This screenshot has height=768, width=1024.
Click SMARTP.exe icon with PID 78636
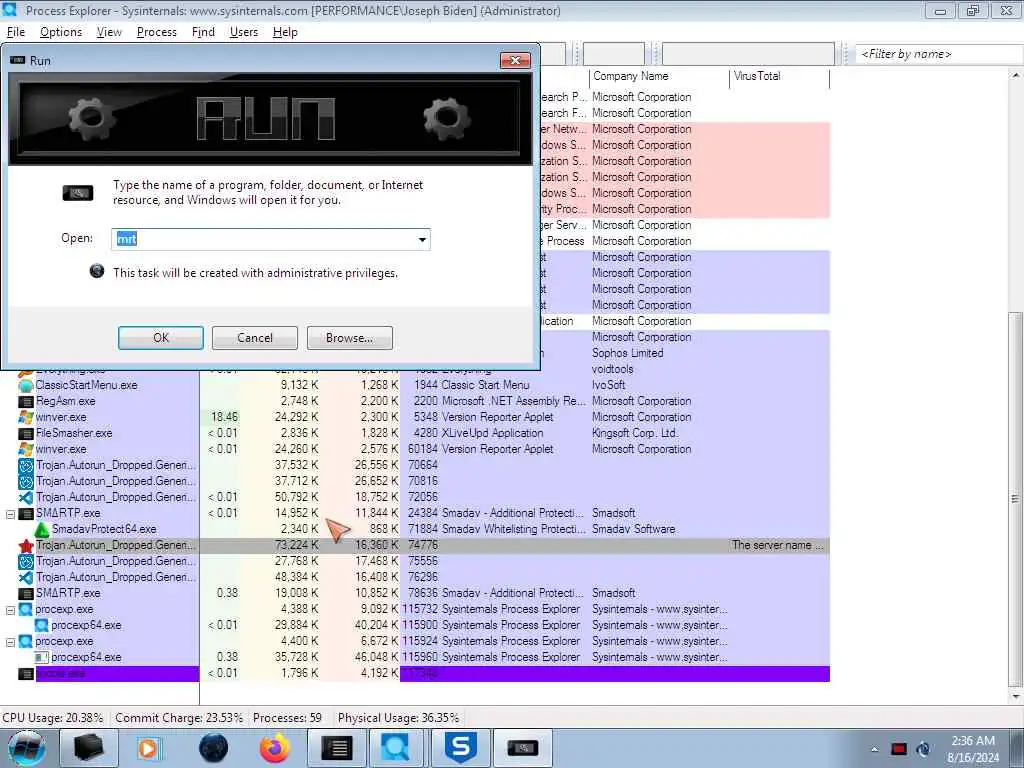pyautogui.click(x=25, y=594)
